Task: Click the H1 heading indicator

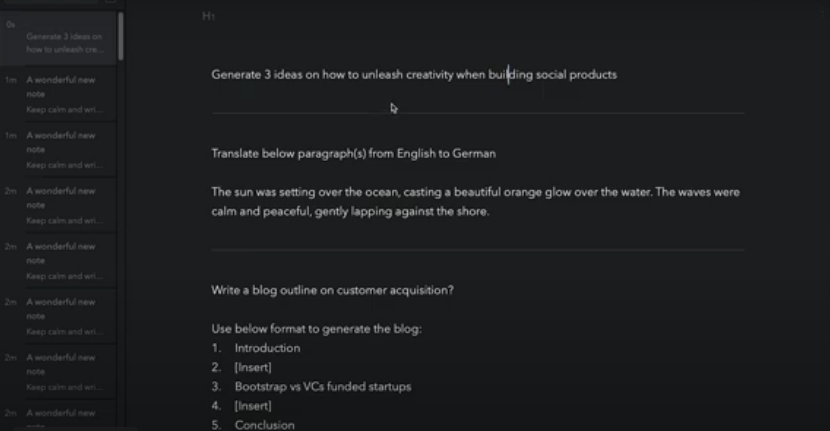Action: (x=208, y=17)
